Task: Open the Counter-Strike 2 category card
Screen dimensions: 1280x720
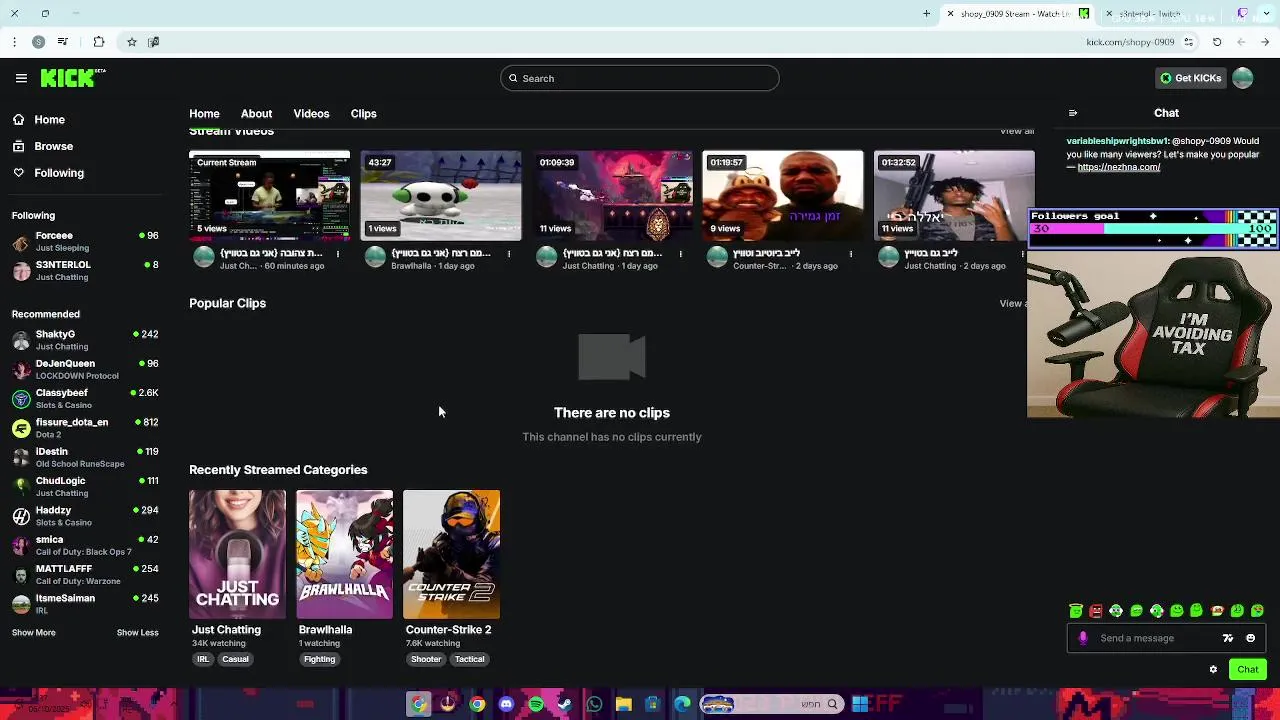Action: [x=451, y=554]
